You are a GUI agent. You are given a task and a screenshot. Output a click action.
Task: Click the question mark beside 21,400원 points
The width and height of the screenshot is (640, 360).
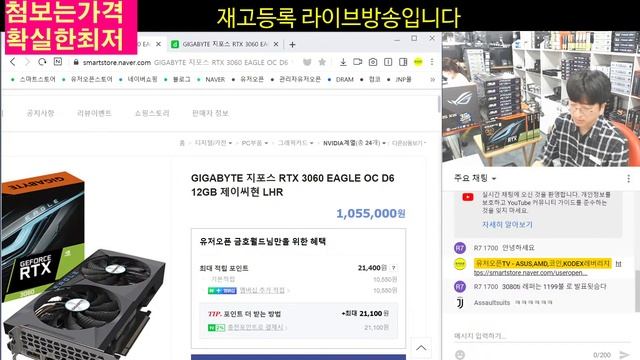[x=393, y=268]
